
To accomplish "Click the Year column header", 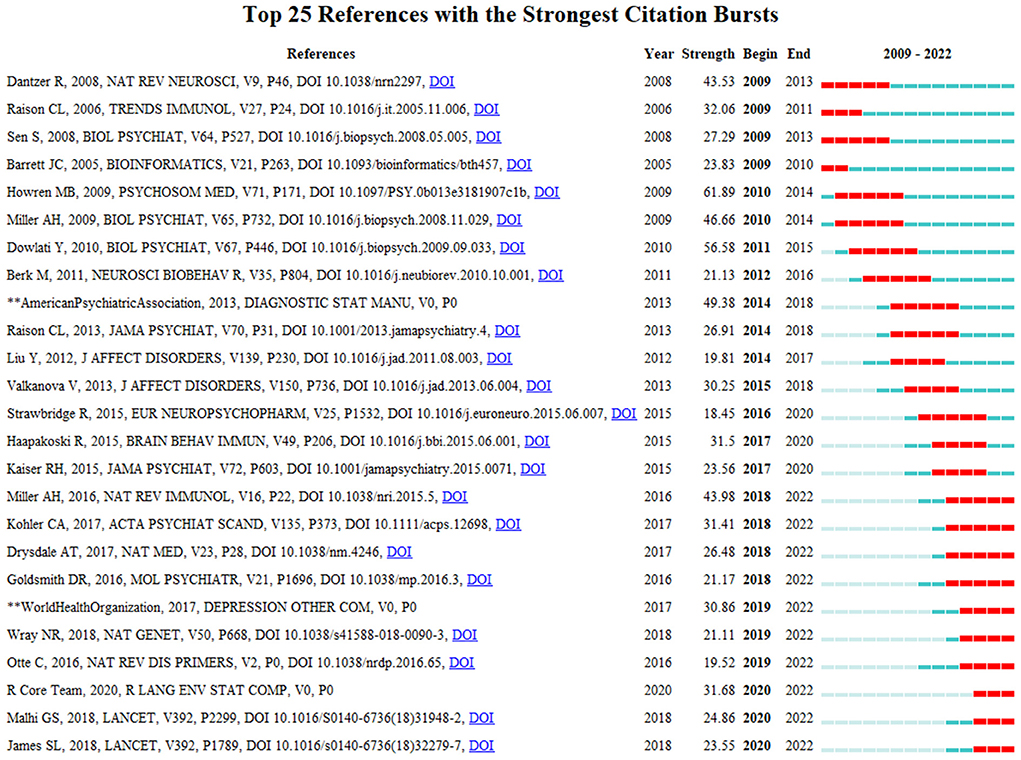I will point(659,54).
